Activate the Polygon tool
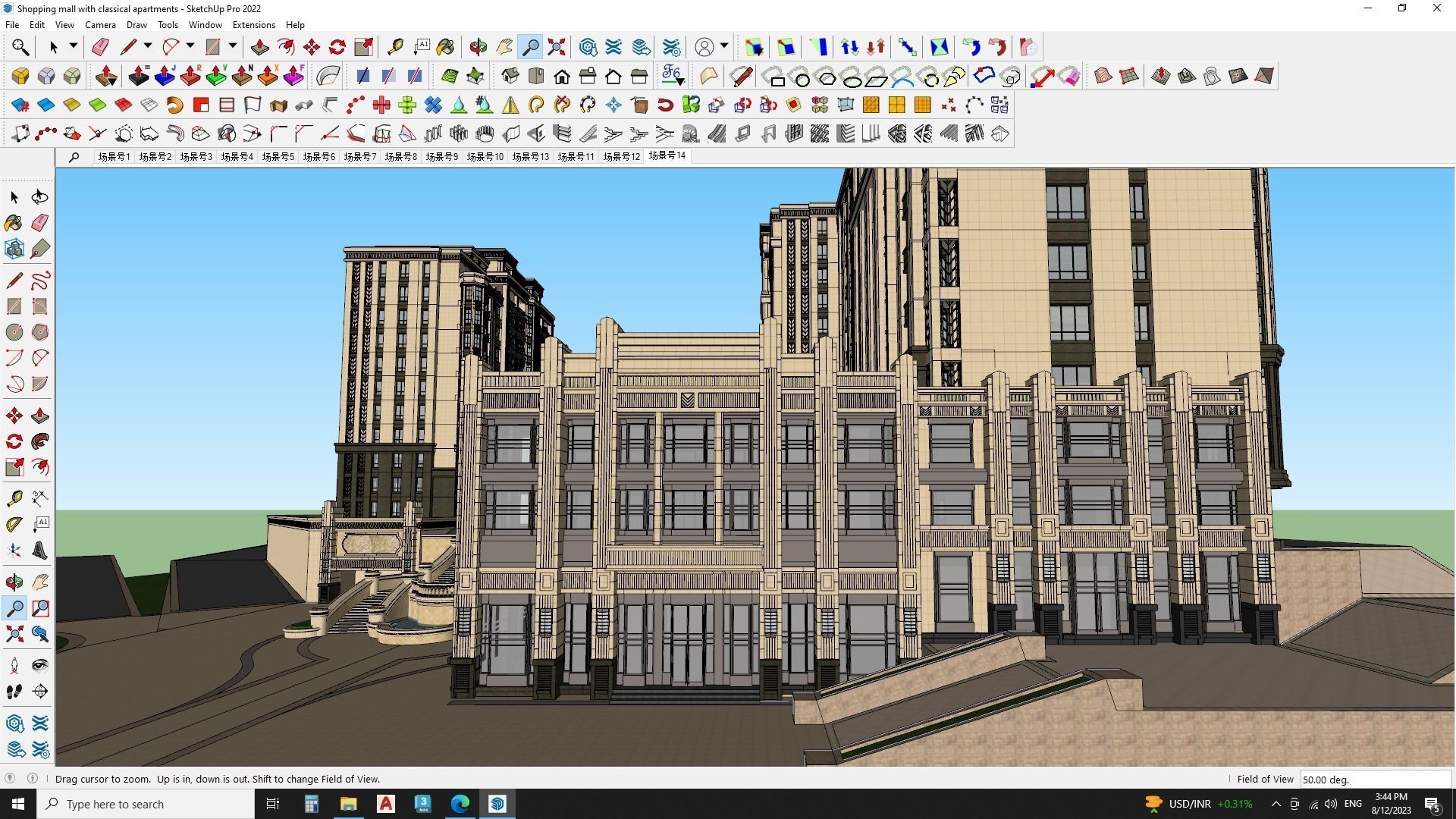The height and width of the screenshot is (819, 1456). coord(39,332)
